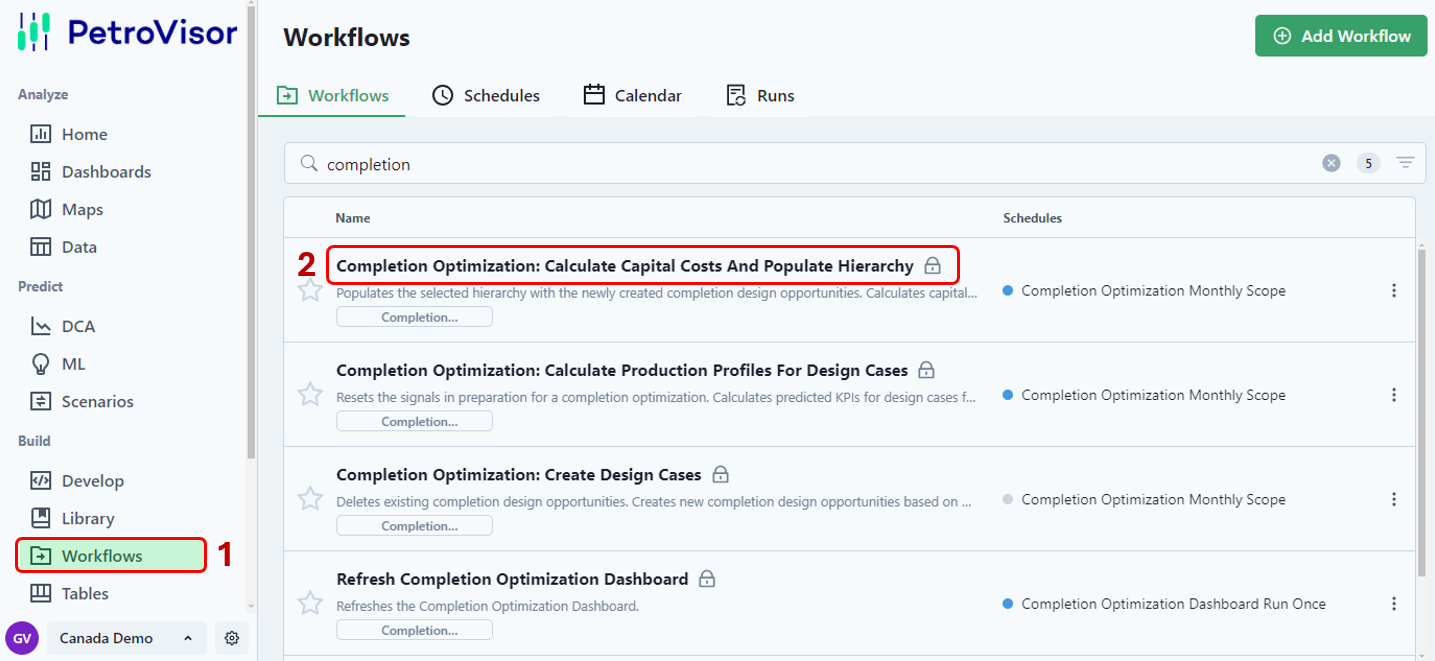Open Scenarios in sidebar
The height and width of the screenshot is (661, 1435).
click(82, 402)
